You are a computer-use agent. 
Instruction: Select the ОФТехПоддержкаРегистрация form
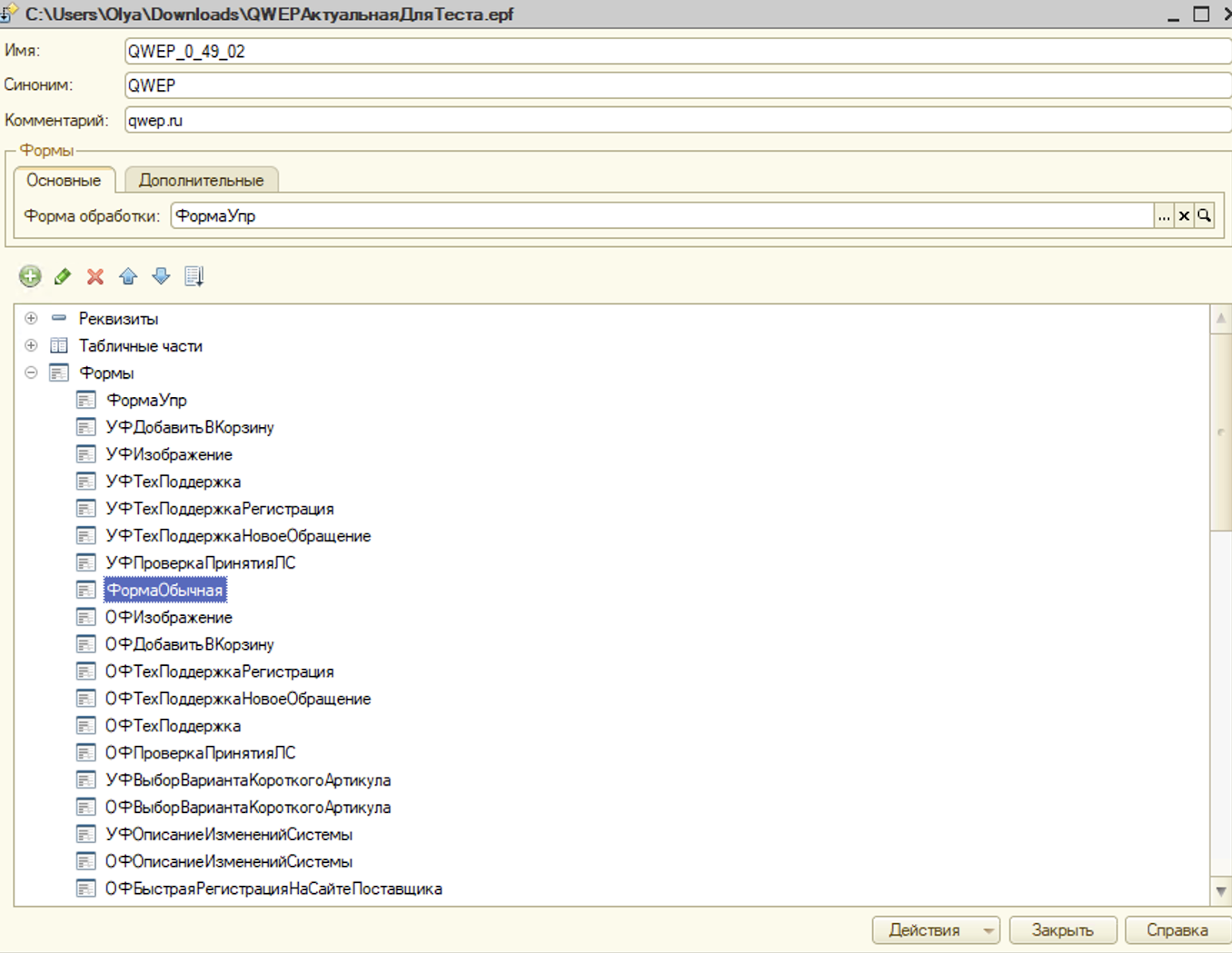pyautogui.click(x=219, y=672)
